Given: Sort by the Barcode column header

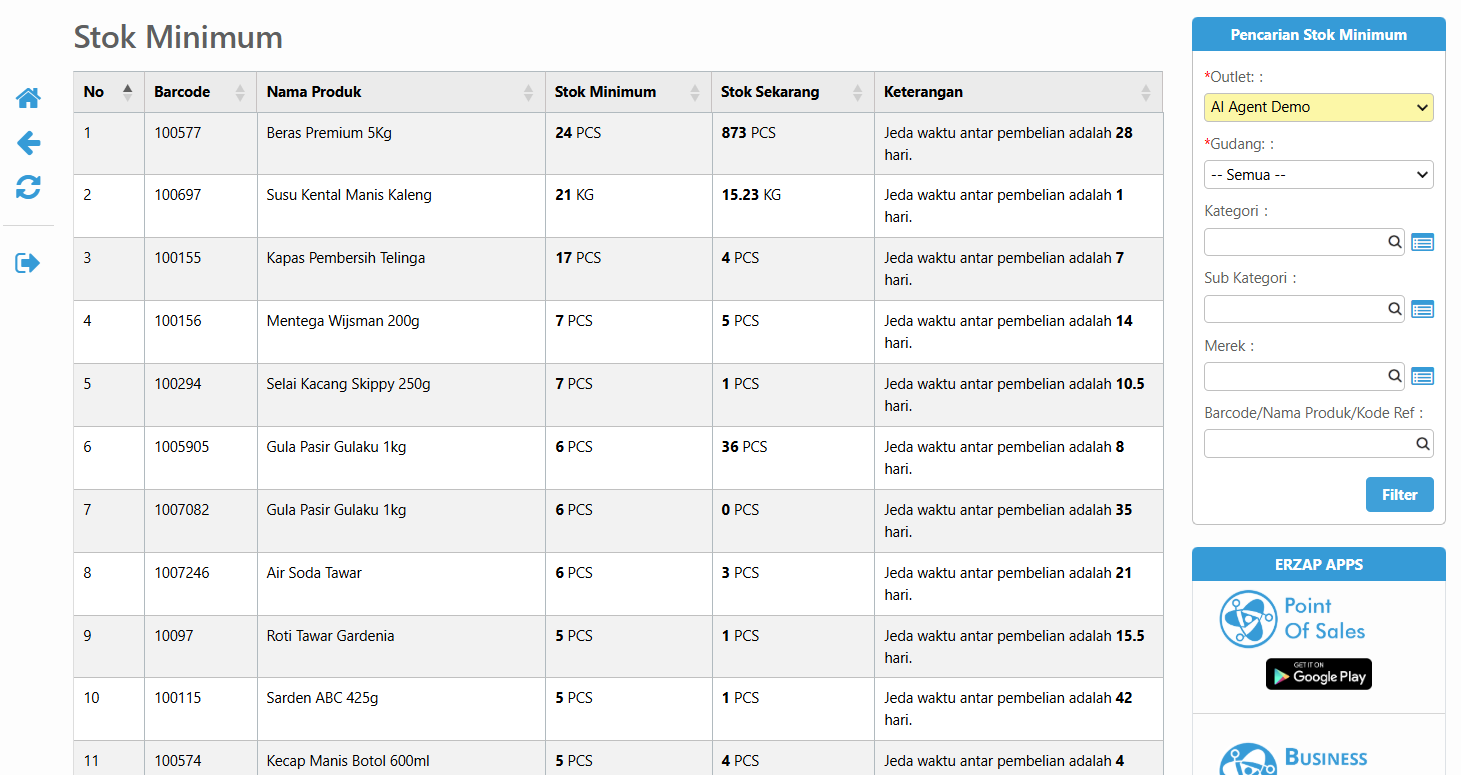Looking at the screenshot, I should click(199, 92).
